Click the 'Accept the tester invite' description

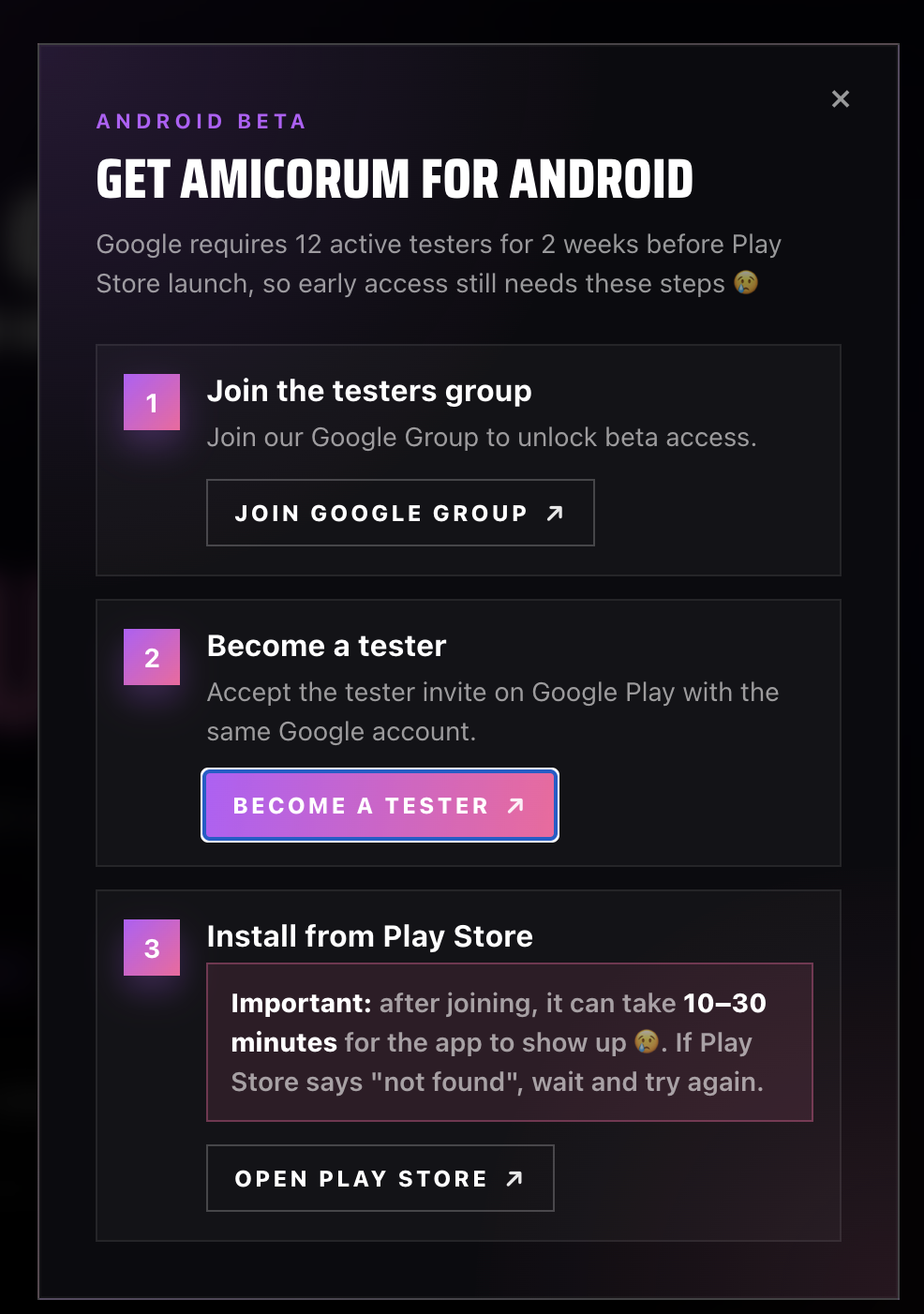point(493,711)
